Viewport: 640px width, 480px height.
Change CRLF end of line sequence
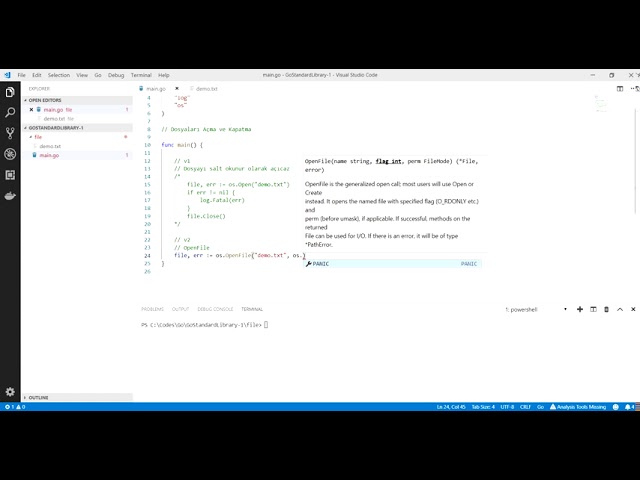coord(525,407)
